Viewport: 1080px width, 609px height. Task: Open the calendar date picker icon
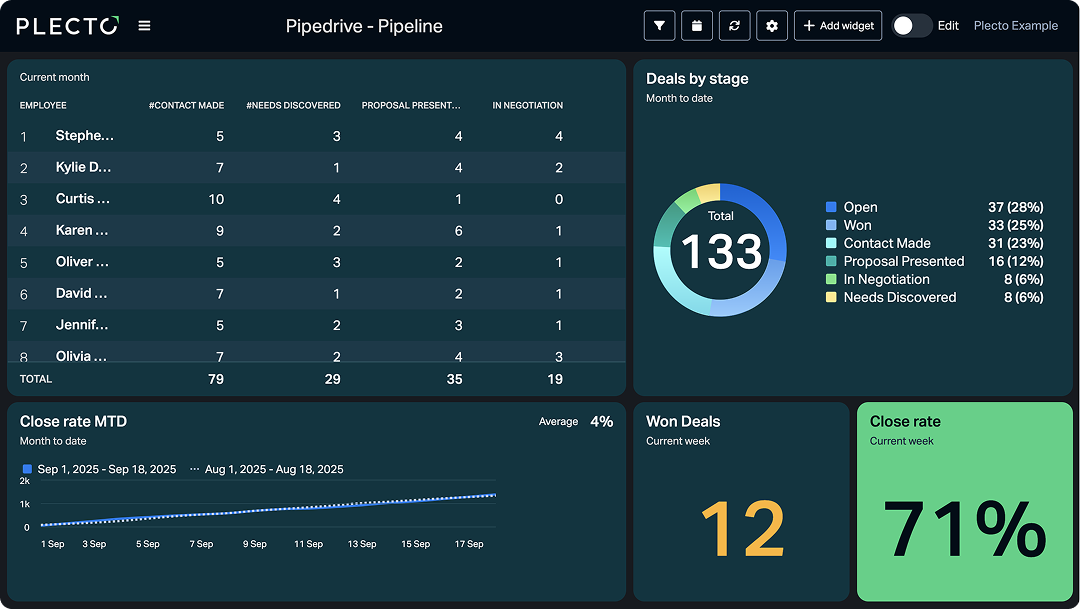click(697, 26)
